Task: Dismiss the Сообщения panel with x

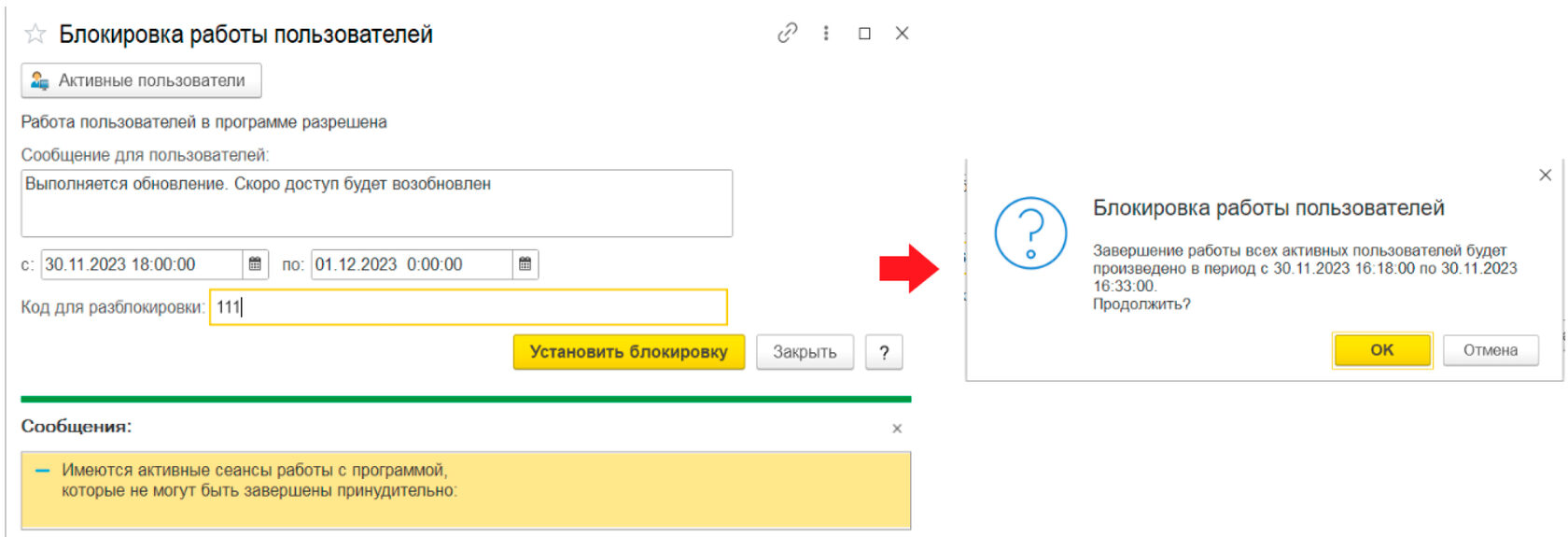Action: pyautogui.click(x=897, y=429)
